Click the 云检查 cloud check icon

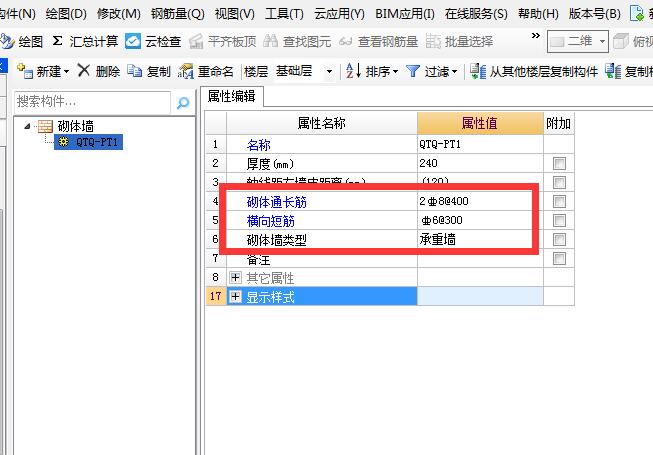click(x=133, y=41)
